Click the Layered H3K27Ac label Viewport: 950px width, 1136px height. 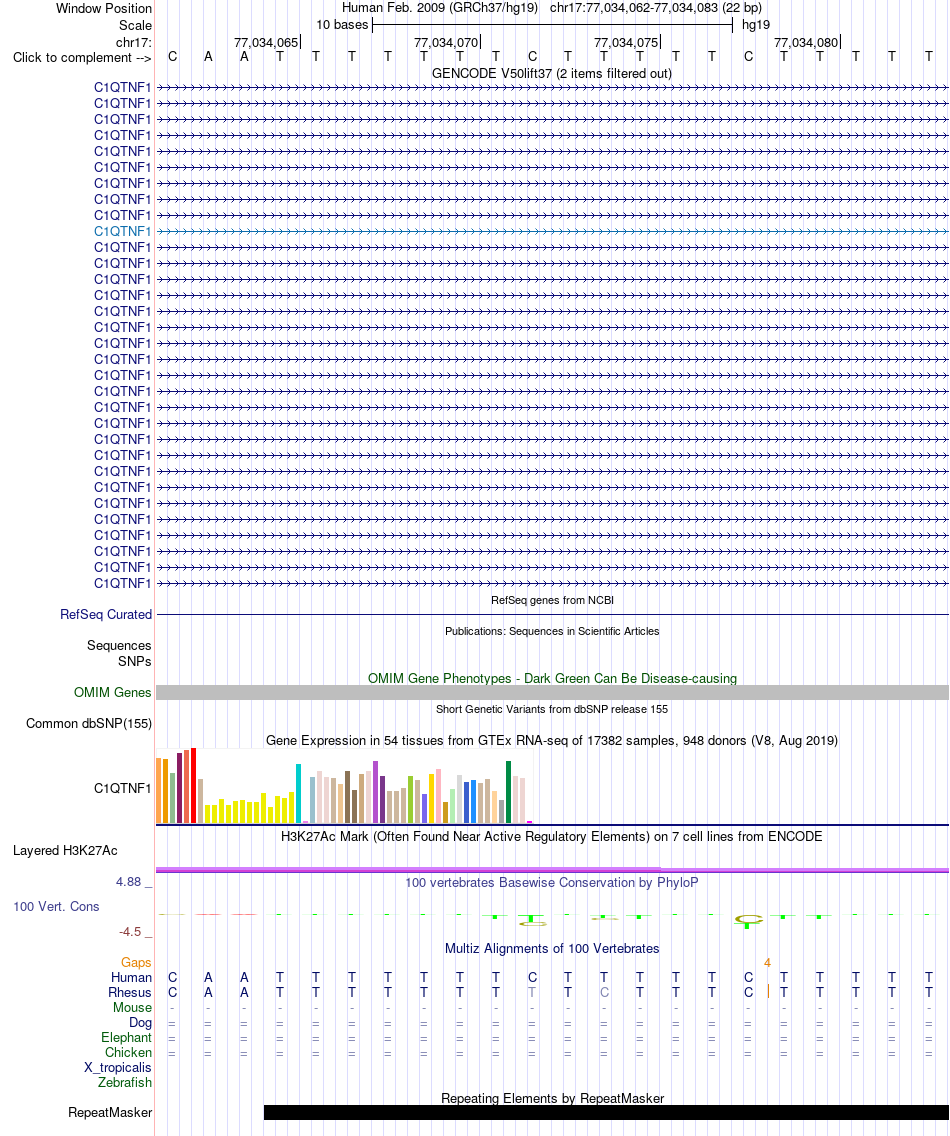[65, 851]
